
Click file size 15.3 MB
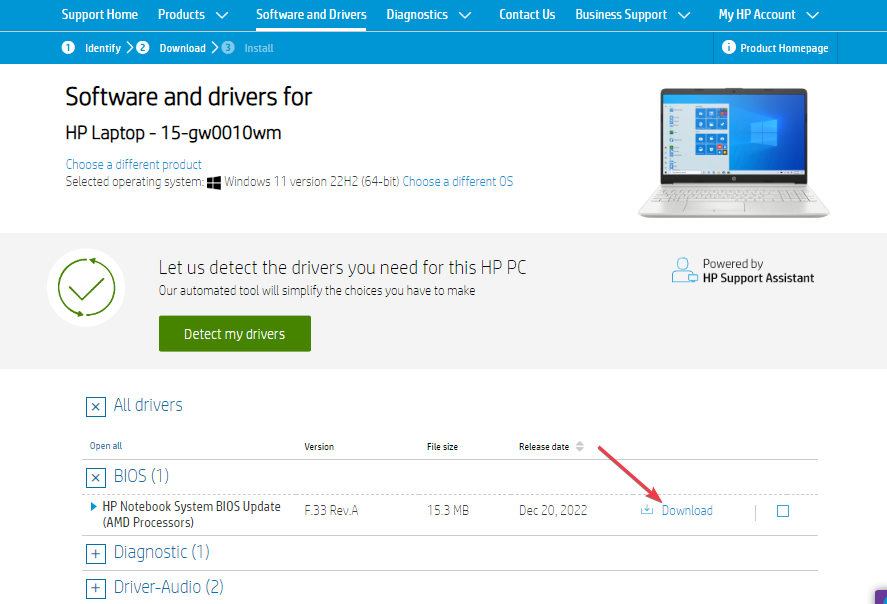coord(448,510)
